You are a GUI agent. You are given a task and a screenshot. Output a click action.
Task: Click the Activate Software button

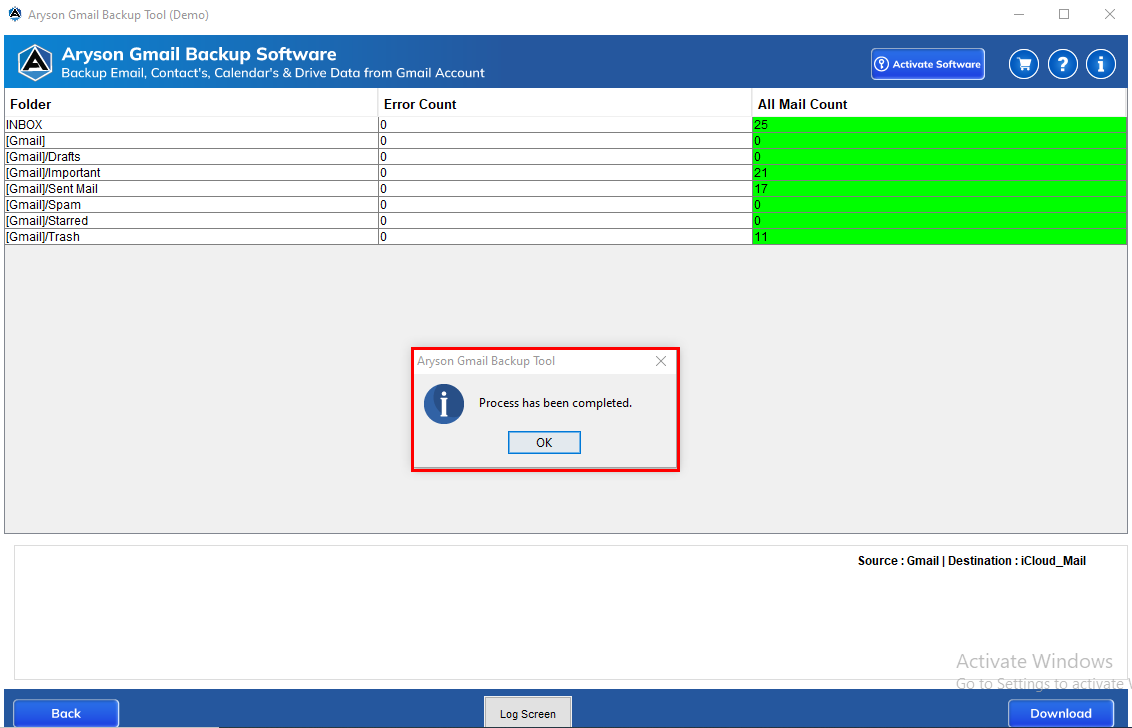point(928,64)
